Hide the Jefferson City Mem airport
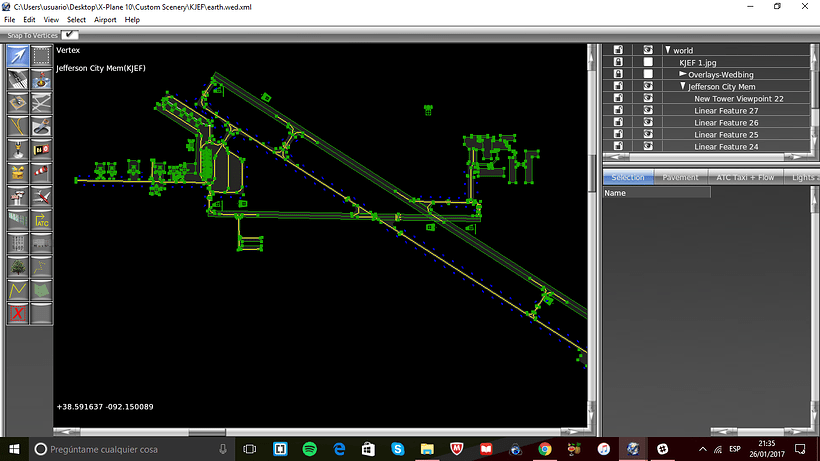Image resolution: width=820 pixels, height=461 pixels. click(x=648, y=86)
